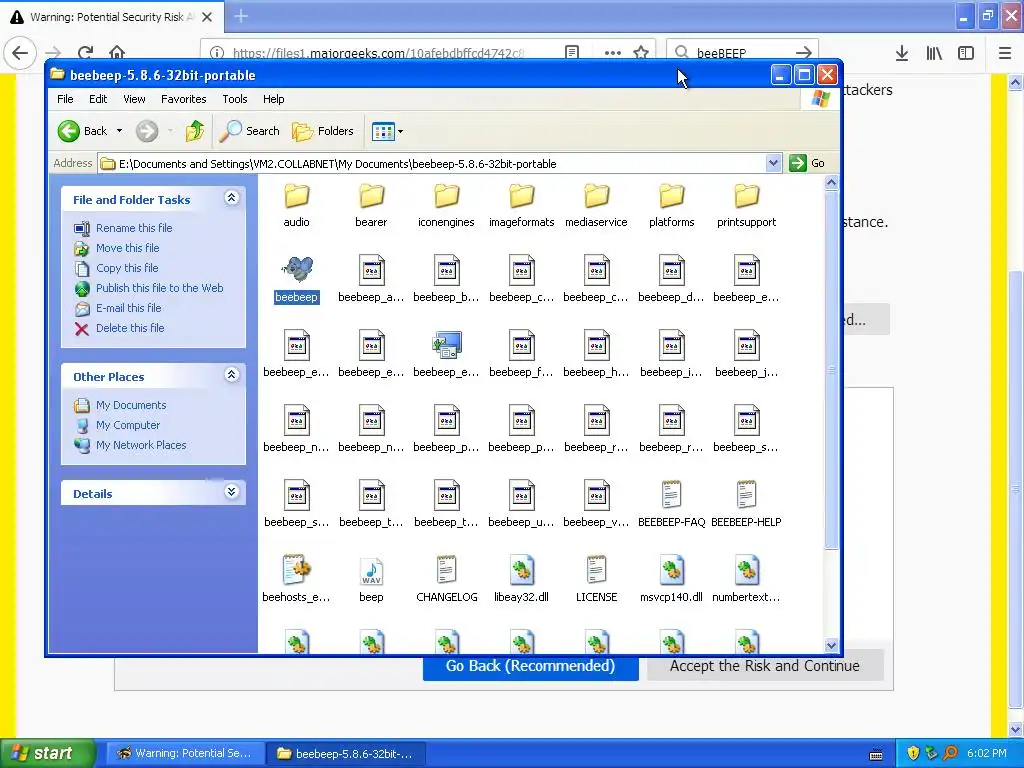Toggle Firefox sidebar icon

966,53
